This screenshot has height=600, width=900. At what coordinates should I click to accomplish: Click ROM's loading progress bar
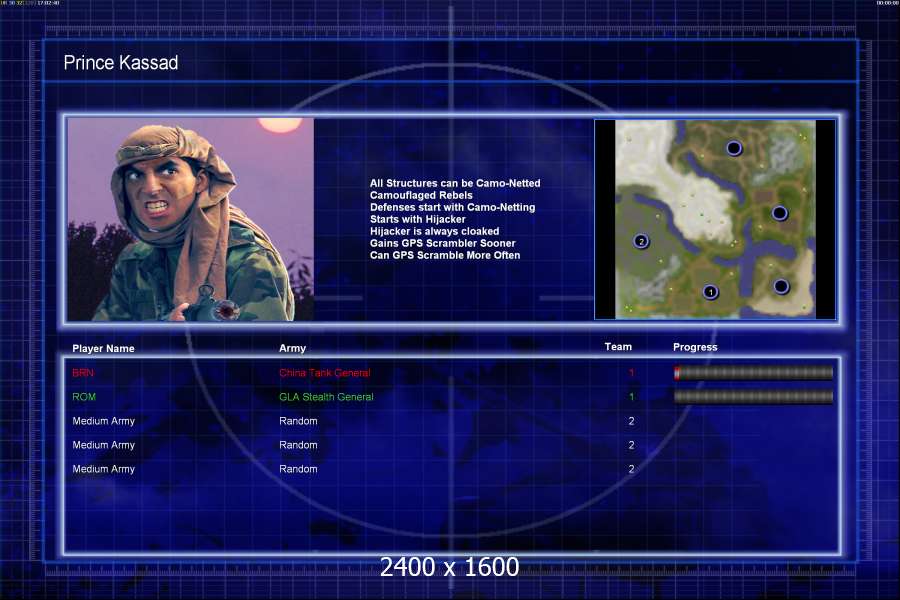(x=753, y=397)
